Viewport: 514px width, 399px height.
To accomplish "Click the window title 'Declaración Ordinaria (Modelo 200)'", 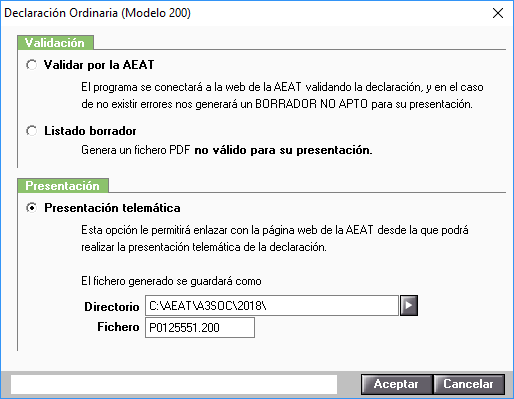I will tap(97, 13).
